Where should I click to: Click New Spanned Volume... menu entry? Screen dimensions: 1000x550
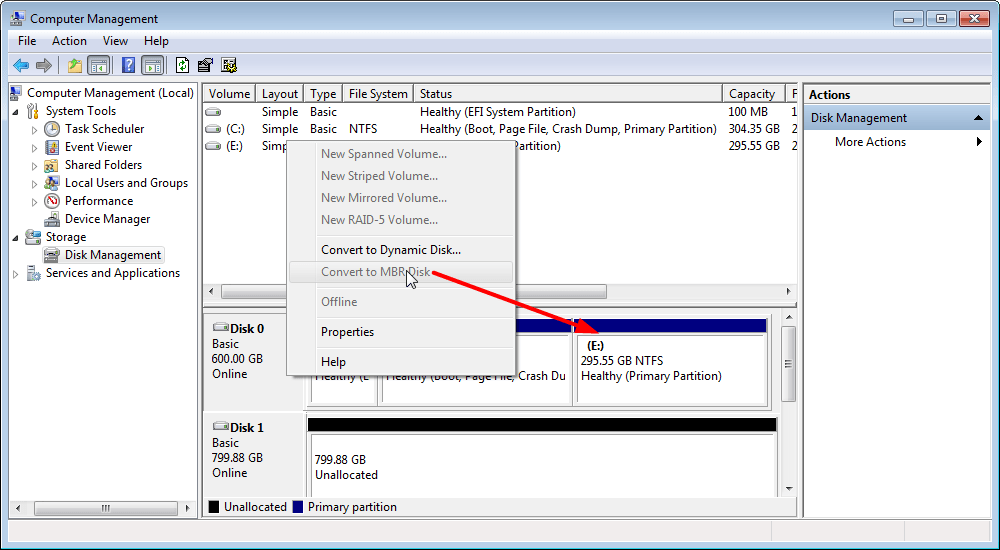pyautogui.click(x=401, y=154)
